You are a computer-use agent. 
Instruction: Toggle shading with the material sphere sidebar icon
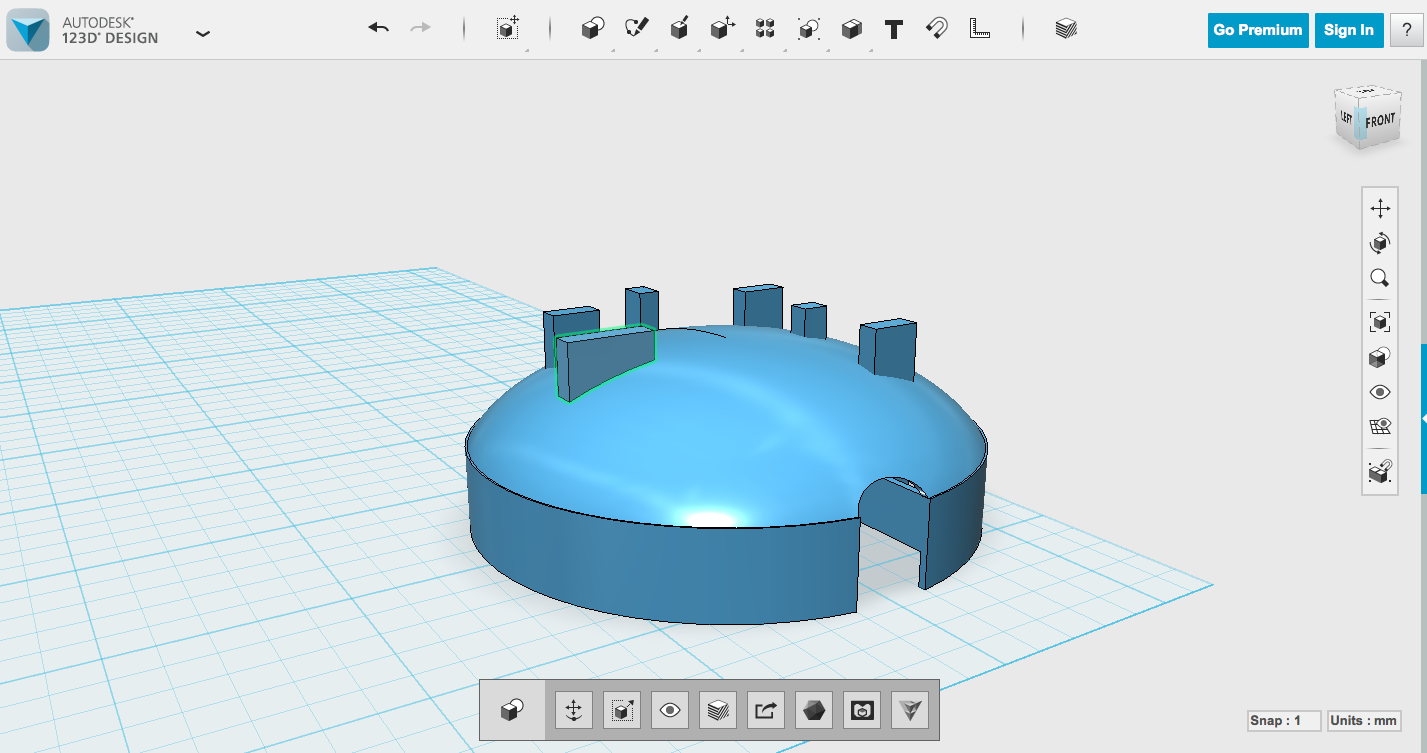(x=1380, y=357)
